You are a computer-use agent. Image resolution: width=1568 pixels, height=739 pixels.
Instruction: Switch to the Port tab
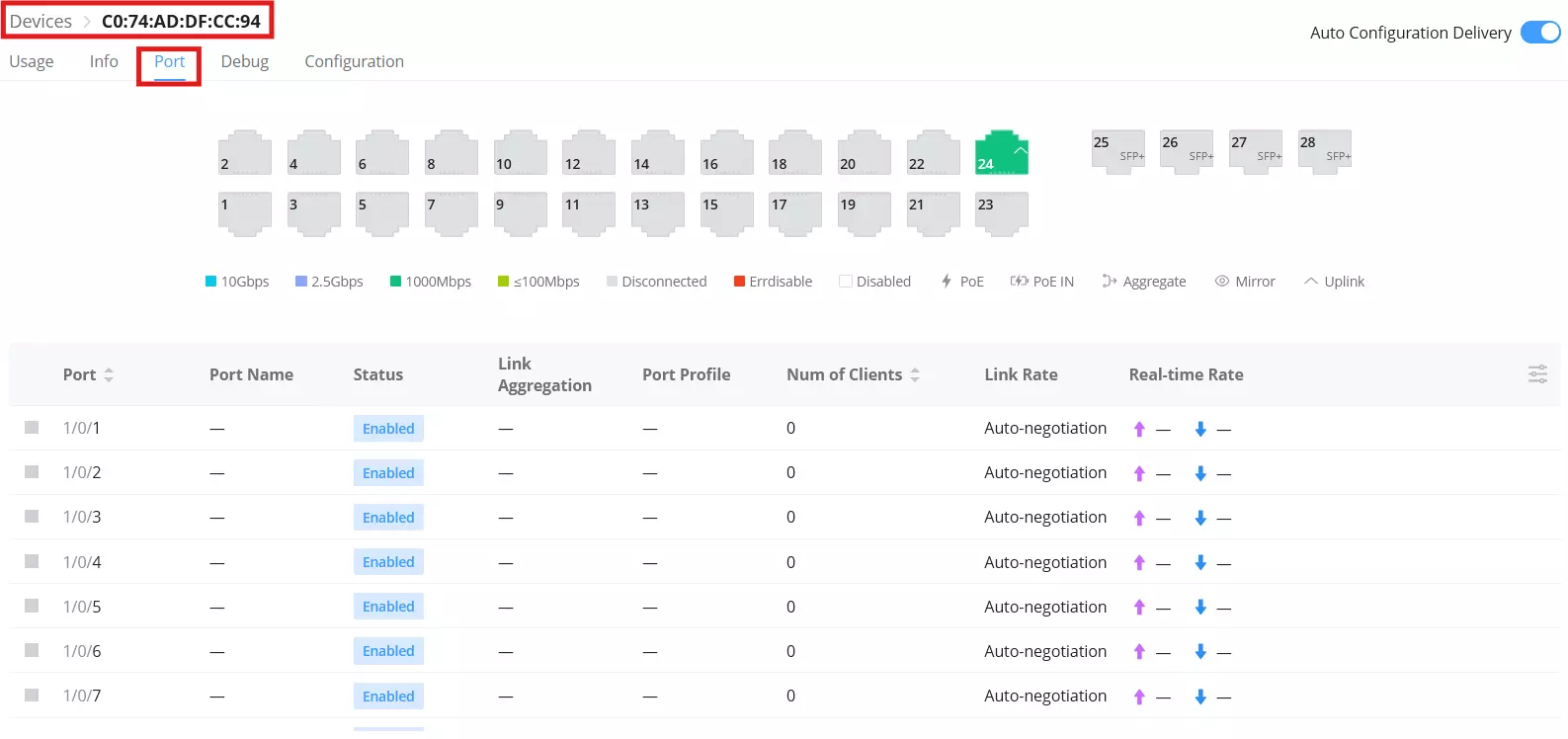[x=169, y=61]
